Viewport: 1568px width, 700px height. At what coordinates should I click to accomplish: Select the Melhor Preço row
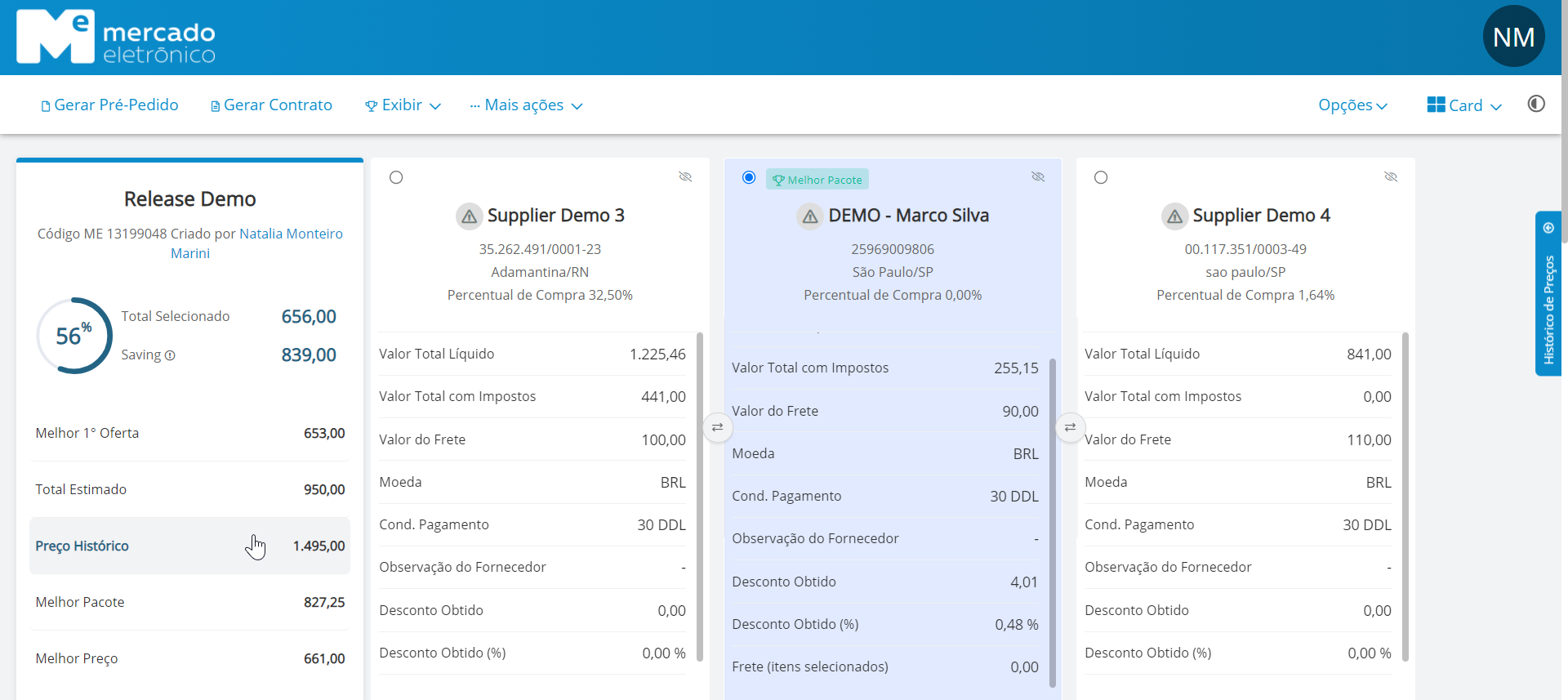point(189,658)
